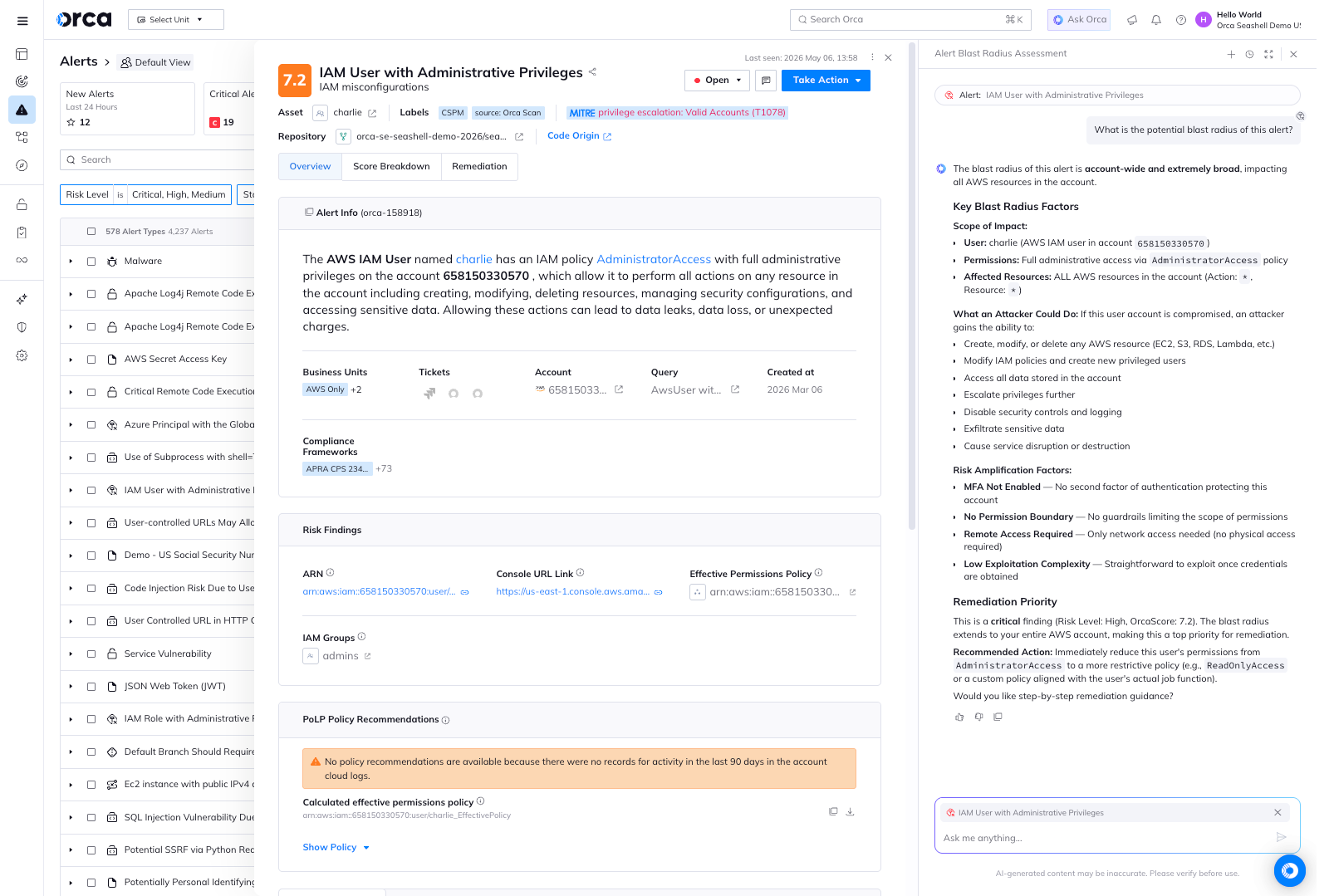
Task: Give thumbs down to AI response
Action: click(978, 717)
